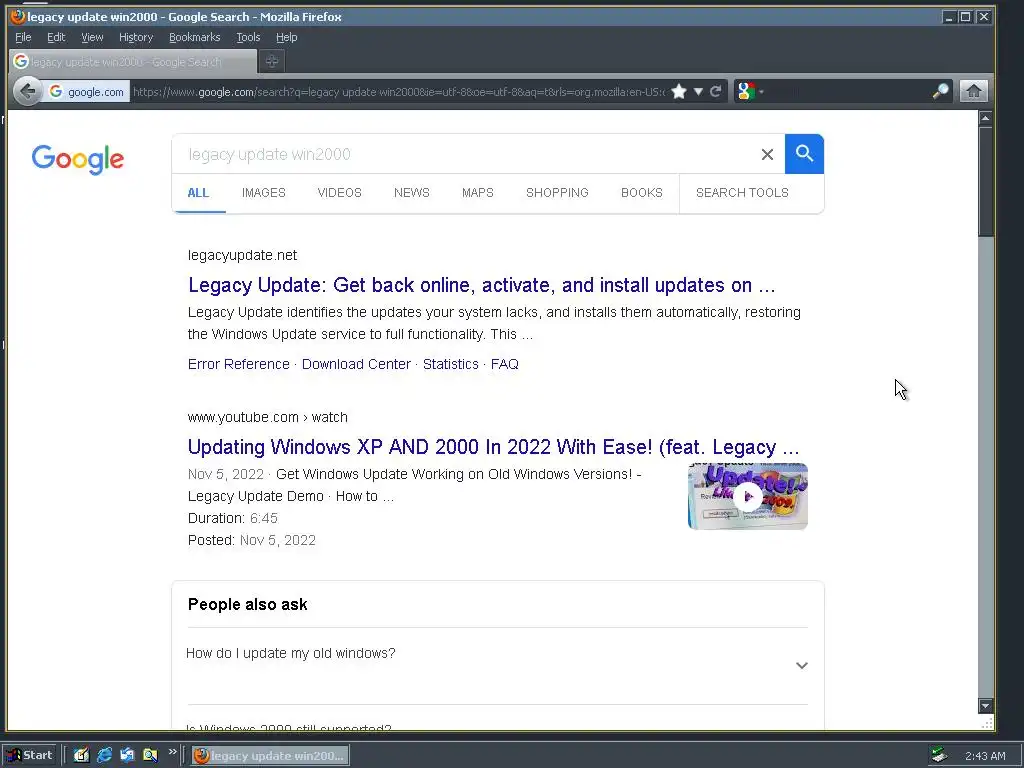This screenshot has width=1024, height=768.
Task: Click the Google logo
Action: pyautogui.click(x=78, y=159)
